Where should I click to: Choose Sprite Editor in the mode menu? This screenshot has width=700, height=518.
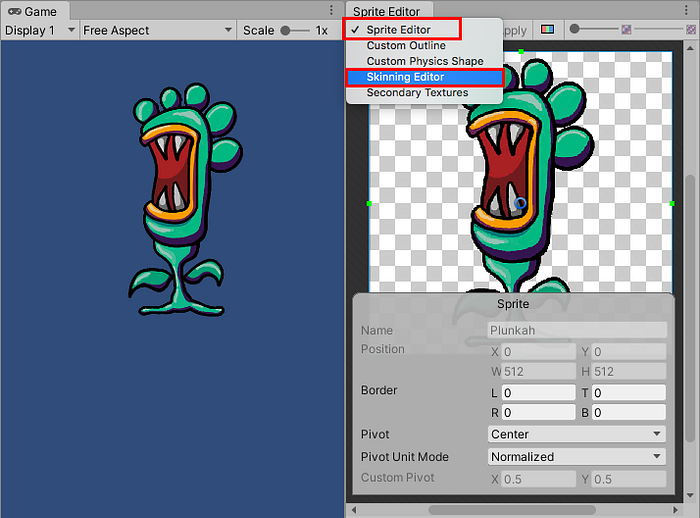pyautogui.click(x=399, y=29)
